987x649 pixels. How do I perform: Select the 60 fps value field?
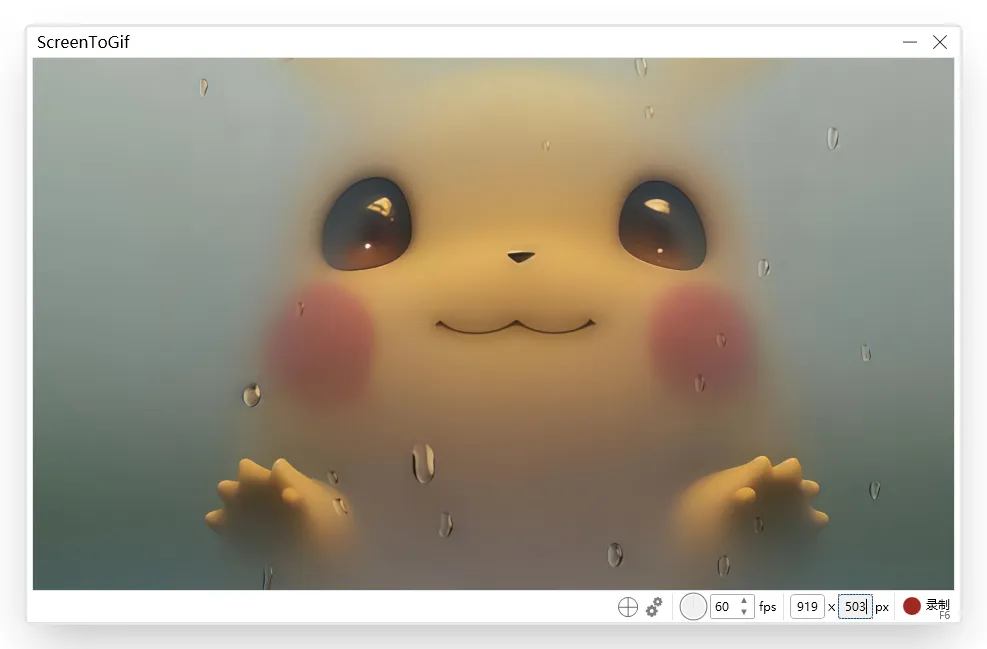(732, 607)
